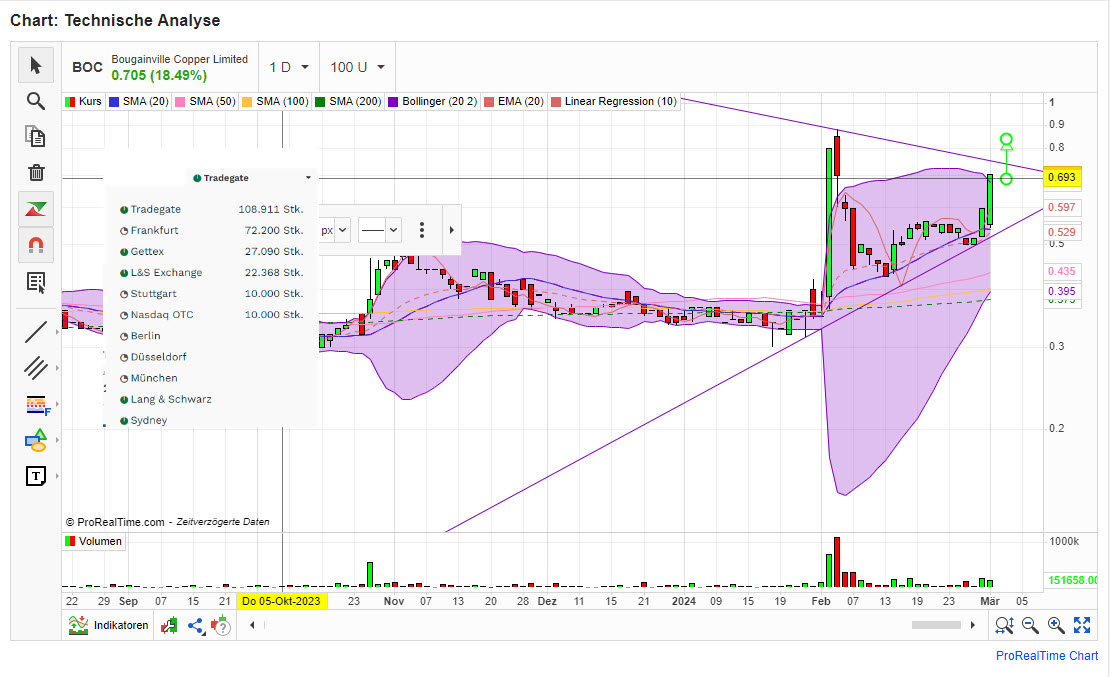Click the horizontal timeline scrollbar thumb

click(936, 625)
